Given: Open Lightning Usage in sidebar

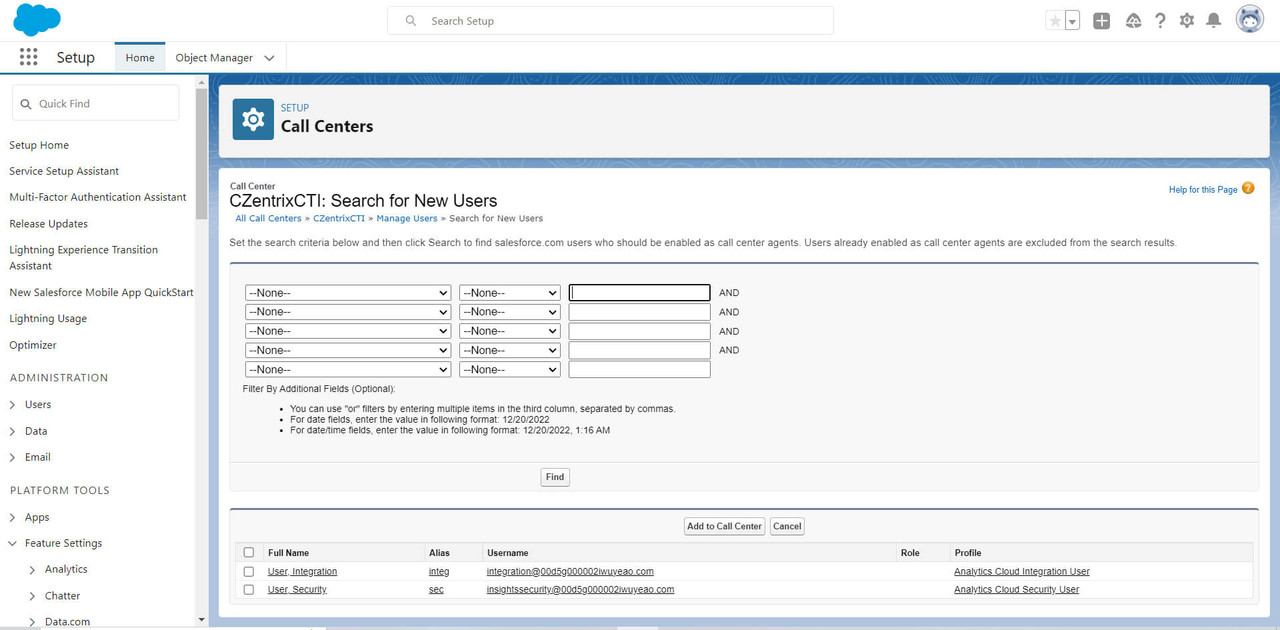Looking at the screenshot, I should coord(48,318).
